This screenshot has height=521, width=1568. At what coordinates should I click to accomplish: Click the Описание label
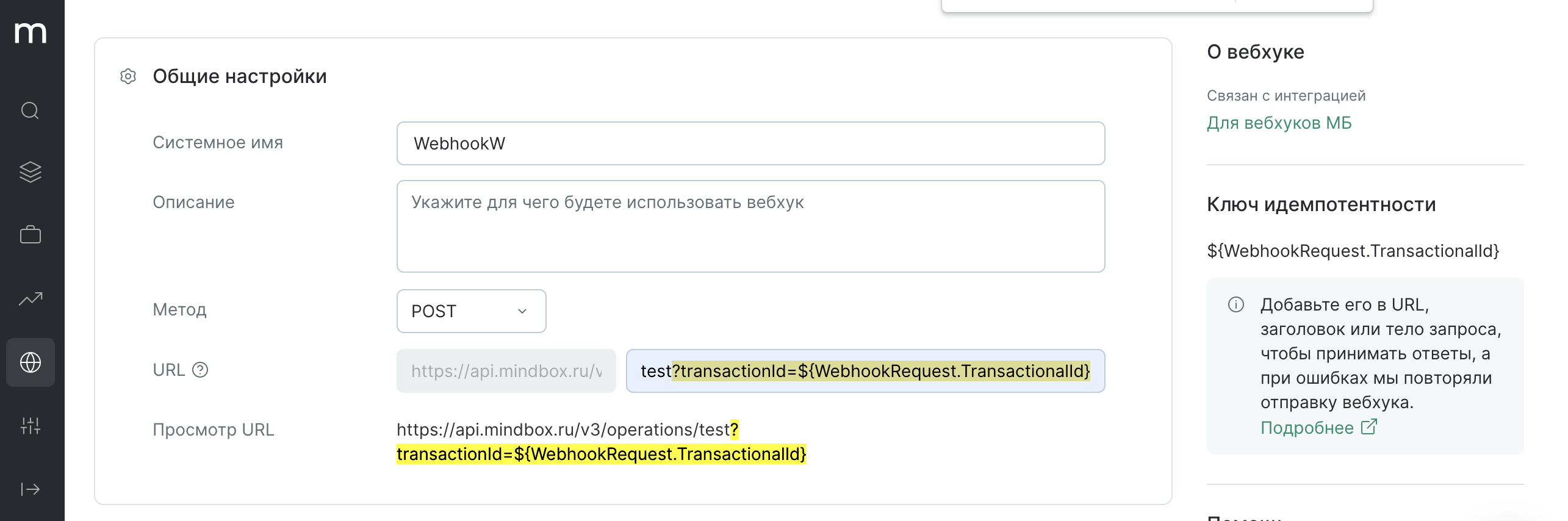(x=193, y=202)
